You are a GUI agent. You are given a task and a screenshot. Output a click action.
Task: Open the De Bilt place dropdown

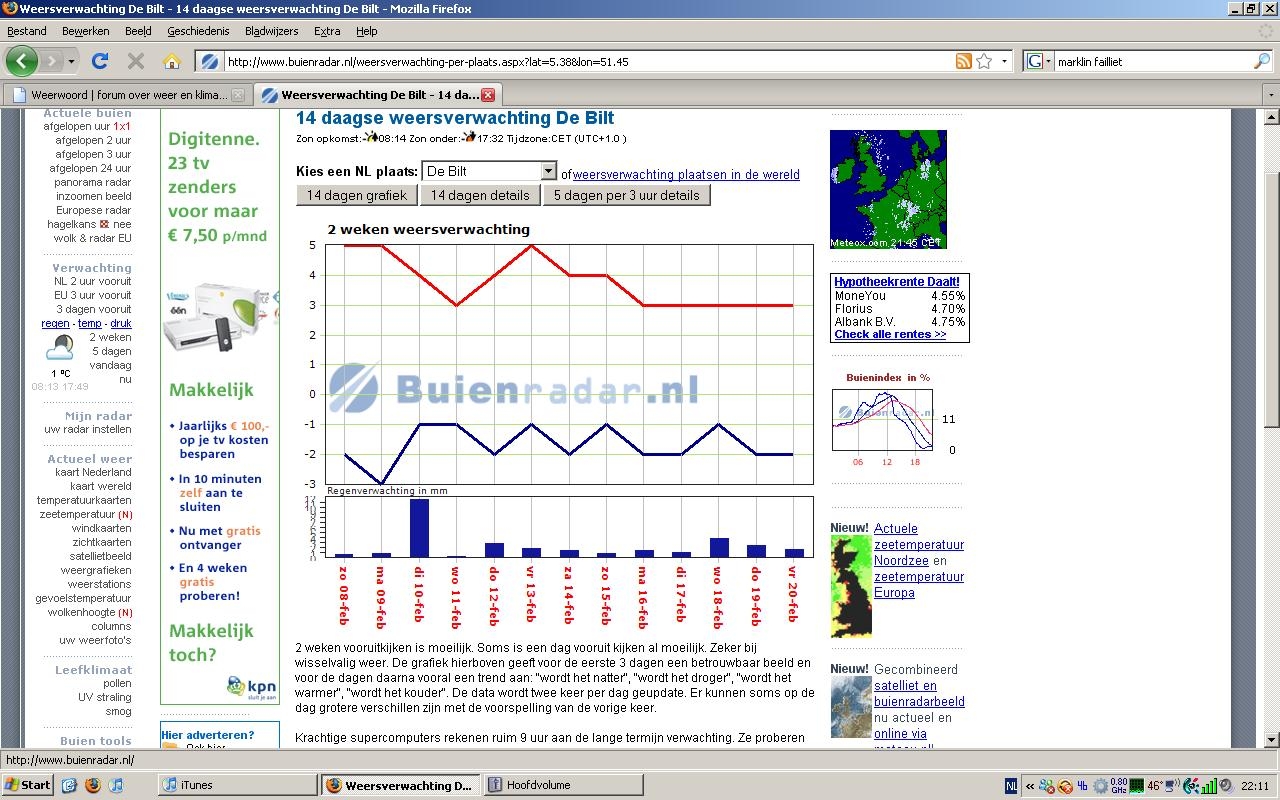(x=489, y=171)
